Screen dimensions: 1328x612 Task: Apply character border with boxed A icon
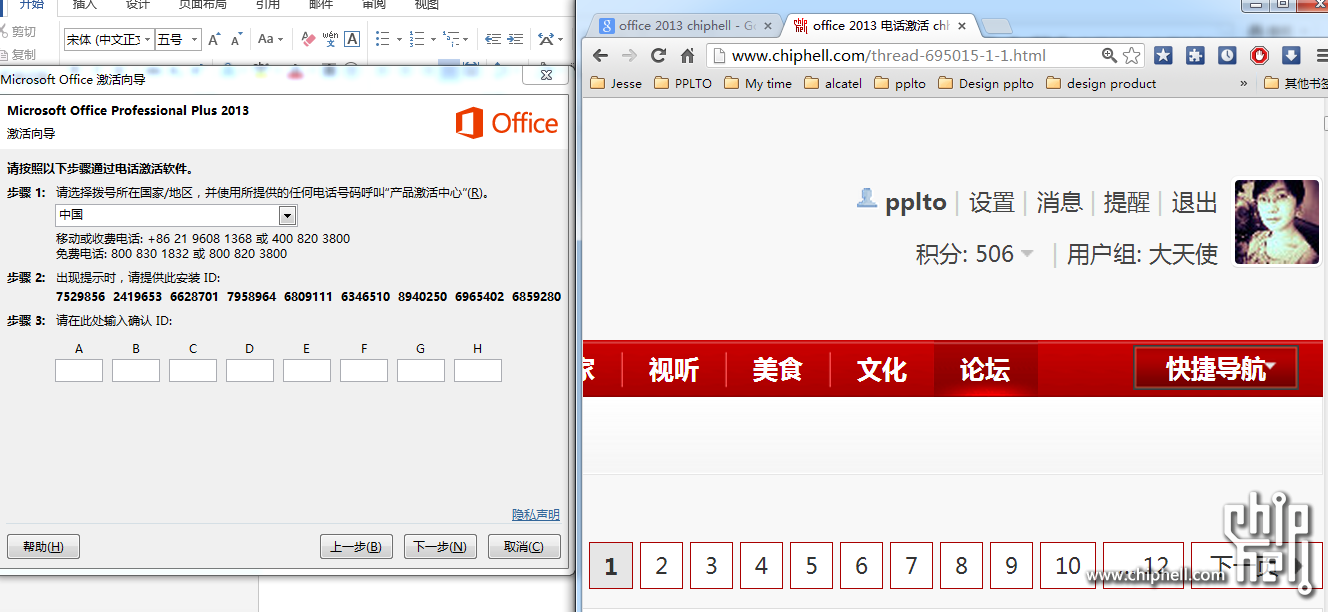coord(352,40)
